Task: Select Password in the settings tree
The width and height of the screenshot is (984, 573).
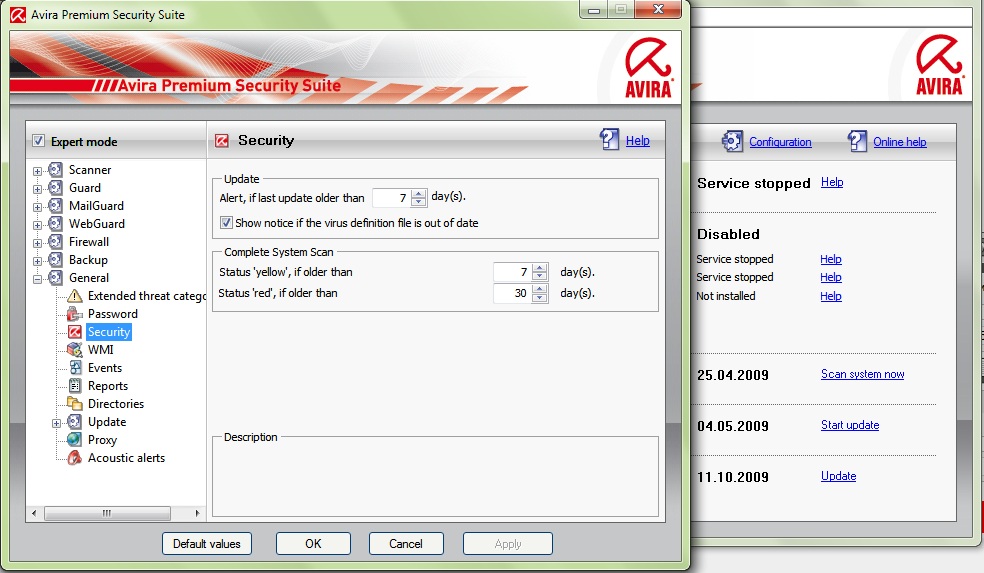Action: pyautogui.click(x=112, y=314)
